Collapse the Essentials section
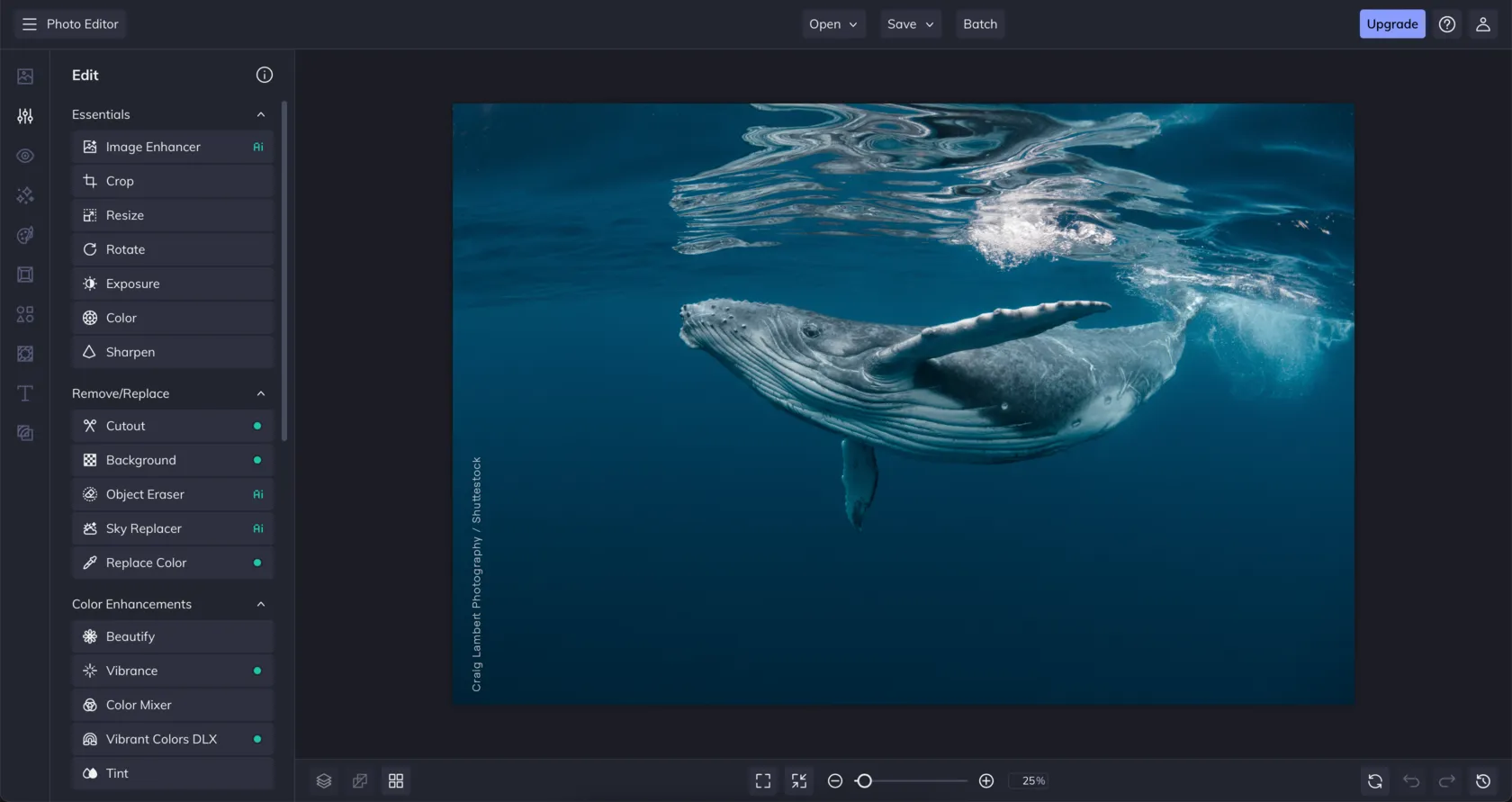The height and width of the screenshot is (802, 1512). (x=260, y=115)
